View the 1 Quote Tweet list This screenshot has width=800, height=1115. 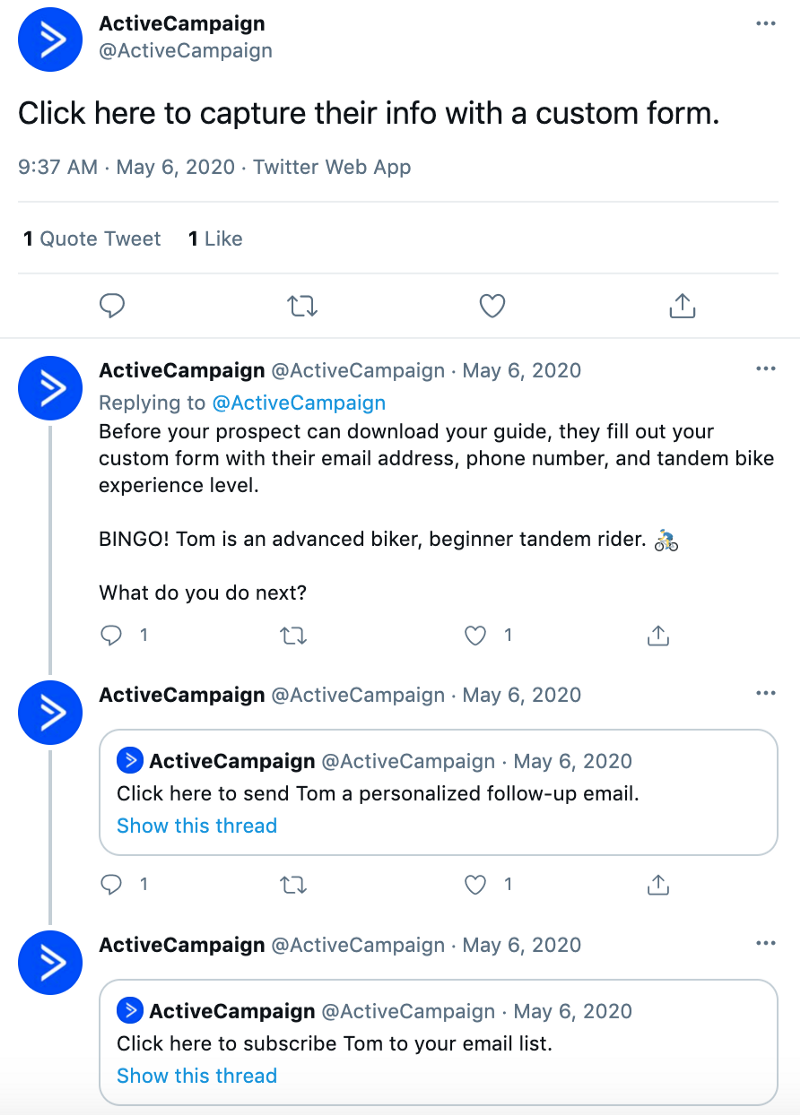coord(92,239)
